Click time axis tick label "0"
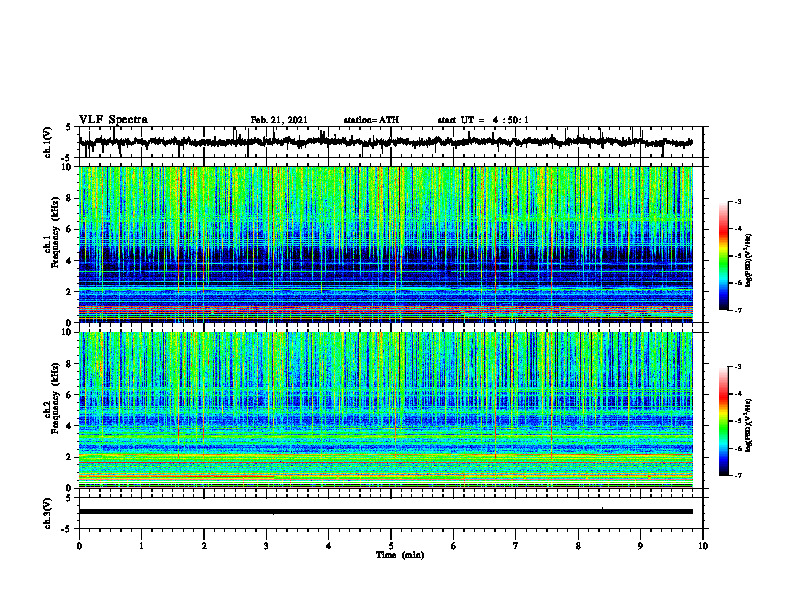This screenshot has height=612, width=792. click(x=79, y=546)
